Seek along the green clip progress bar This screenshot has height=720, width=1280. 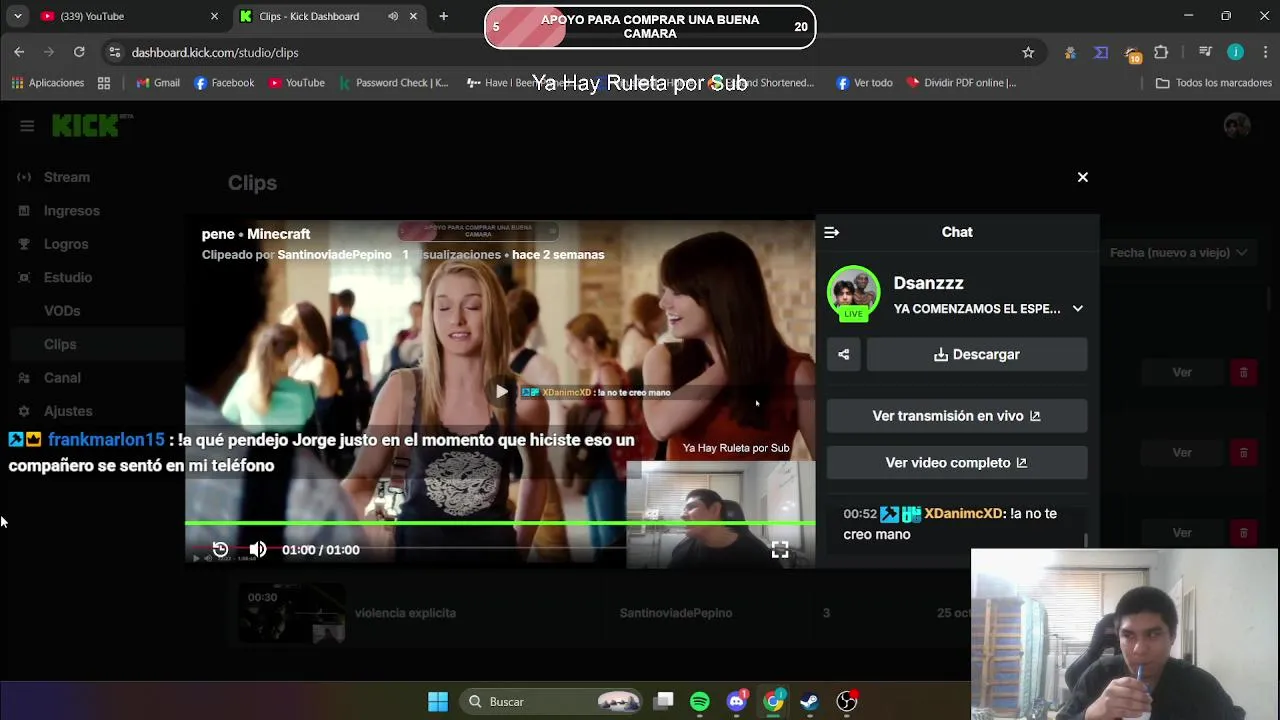coord(500,522)
